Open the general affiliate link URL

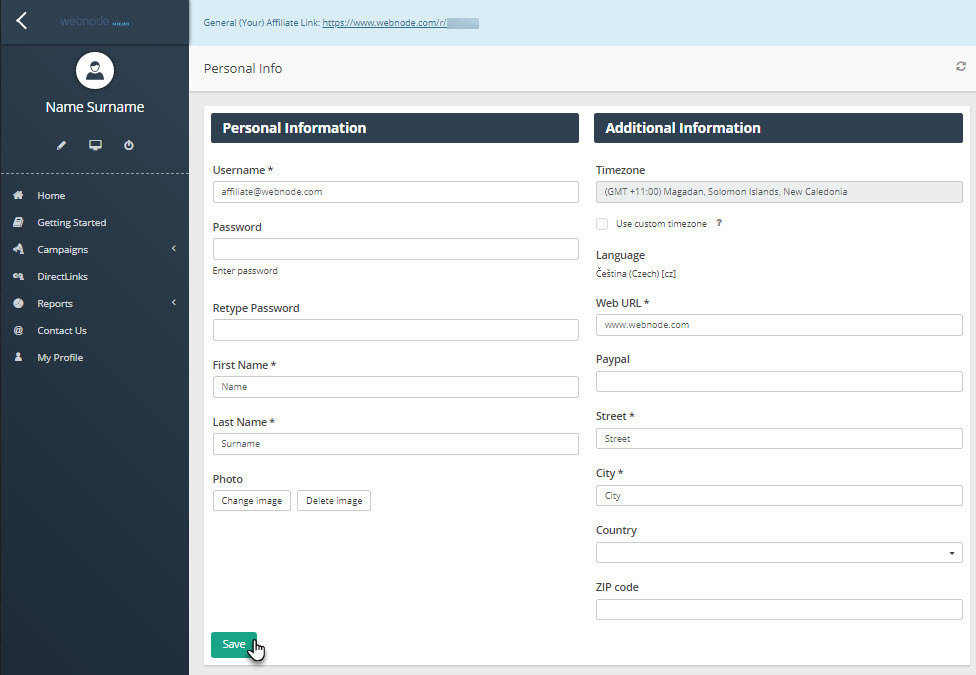[x=400, y=21]
